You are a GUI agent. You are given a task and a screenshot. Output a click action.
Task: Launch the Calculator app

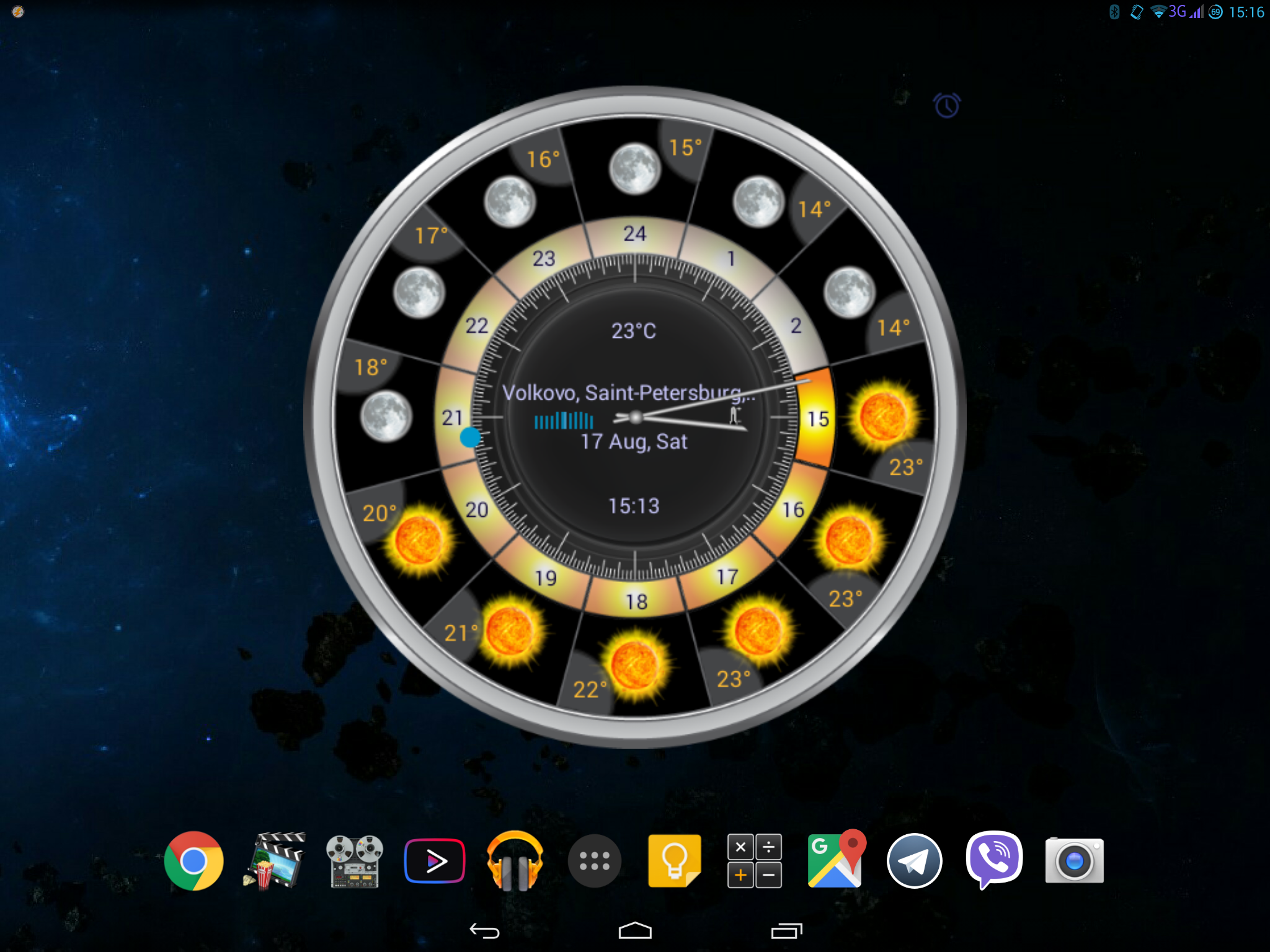pos(754,861)
